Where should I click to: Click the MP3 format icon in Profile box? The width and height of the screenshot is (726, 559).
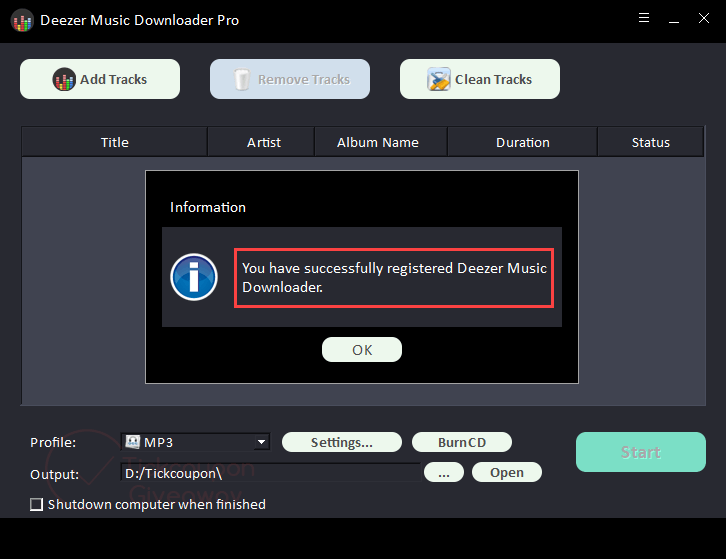[132, 442]
